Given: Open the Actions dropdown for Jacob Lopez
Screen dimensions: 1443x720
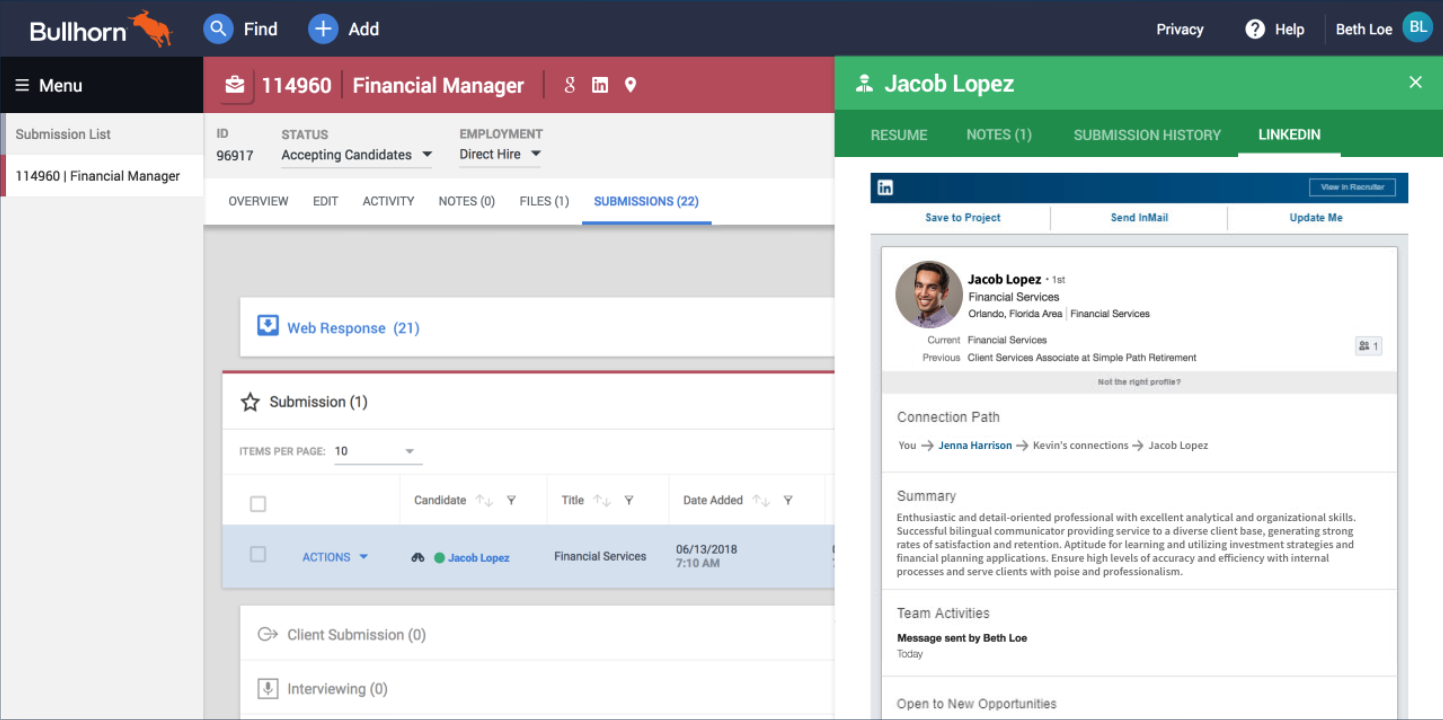Looking at the screenshot, I should coord(335,557).
